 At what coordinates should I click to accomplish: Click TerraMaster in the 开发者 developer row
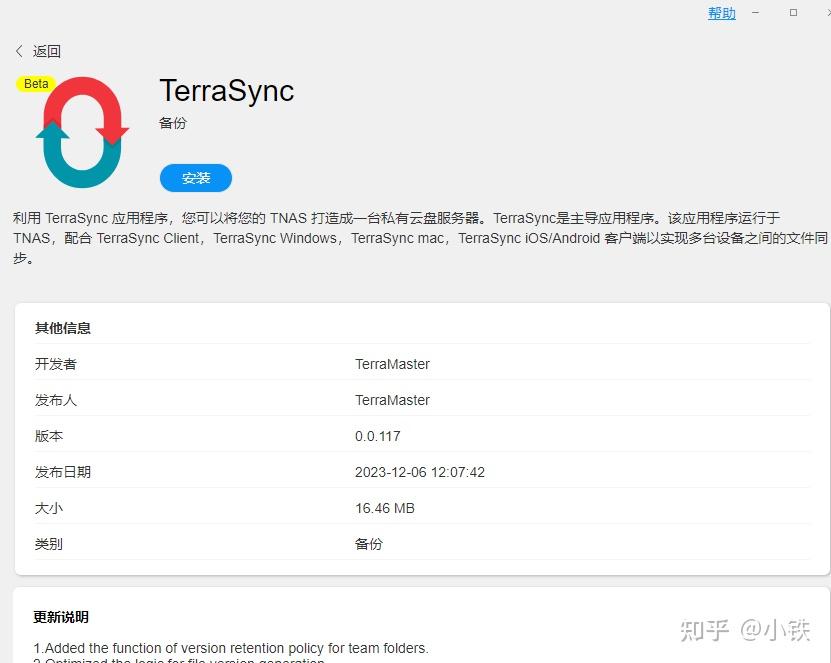(393, 364)
